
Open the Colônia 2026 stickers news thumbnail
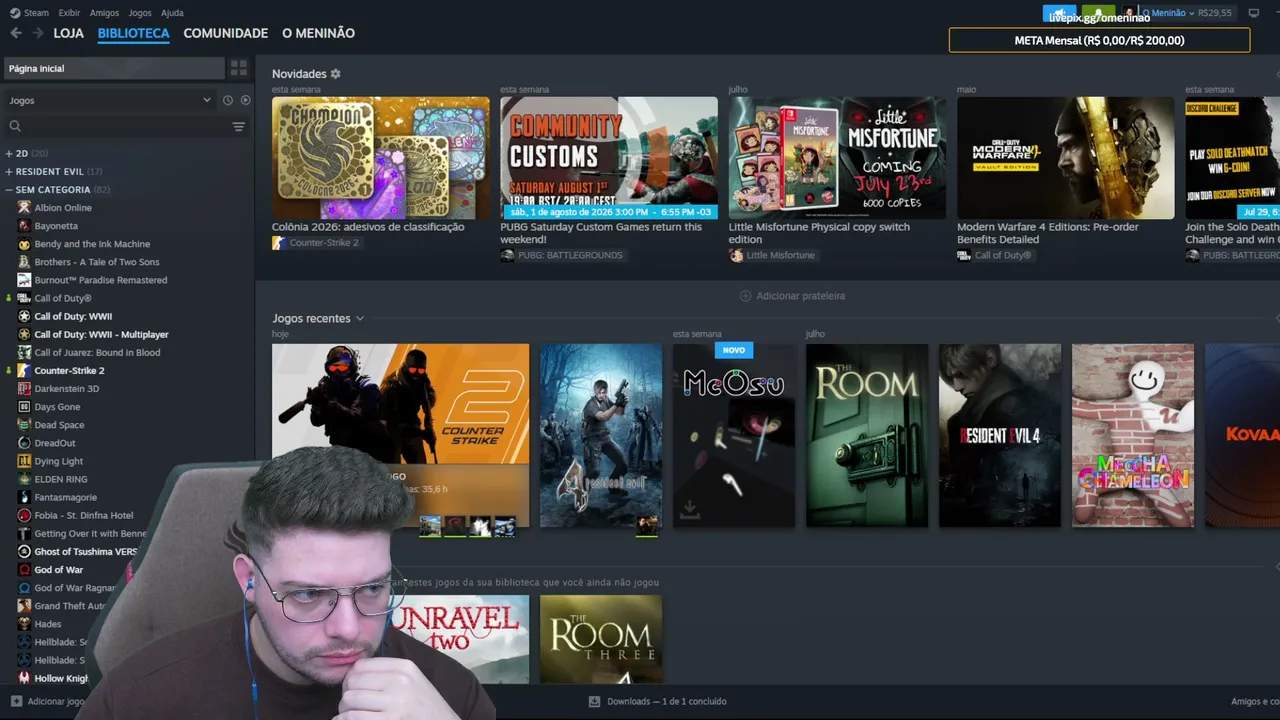pos(381,158)
